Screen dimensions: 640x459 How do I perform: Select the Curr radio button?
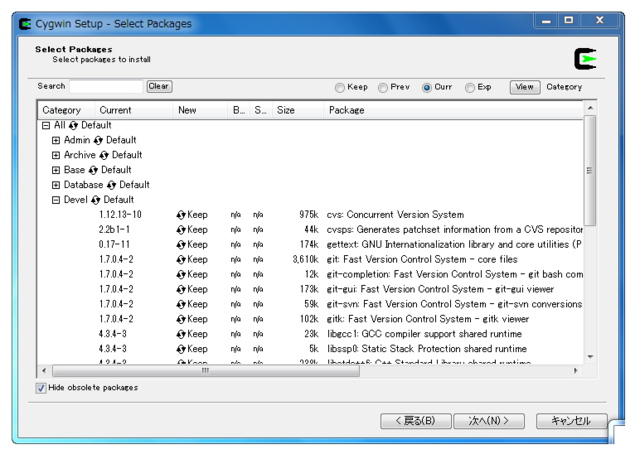click(427, 88)
